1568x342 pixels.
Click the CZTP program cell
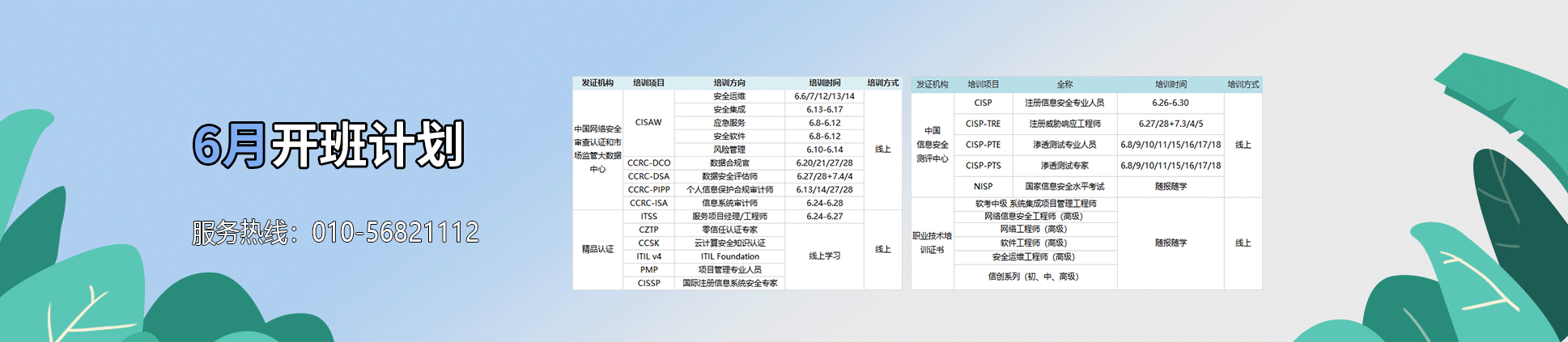[648, 230]
